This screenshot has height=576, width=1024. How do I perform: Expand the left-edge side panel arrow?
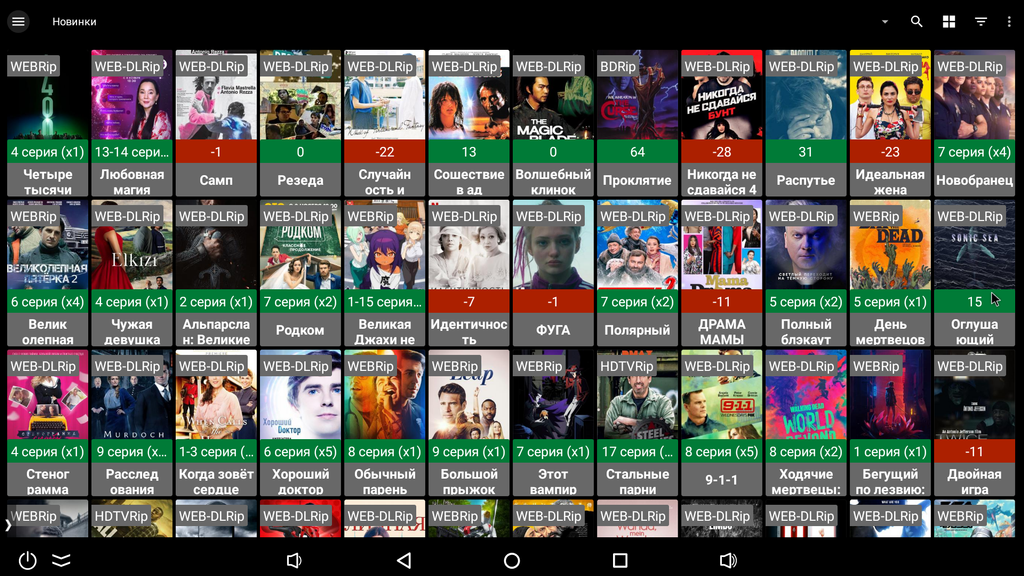[x=8, y=524]
